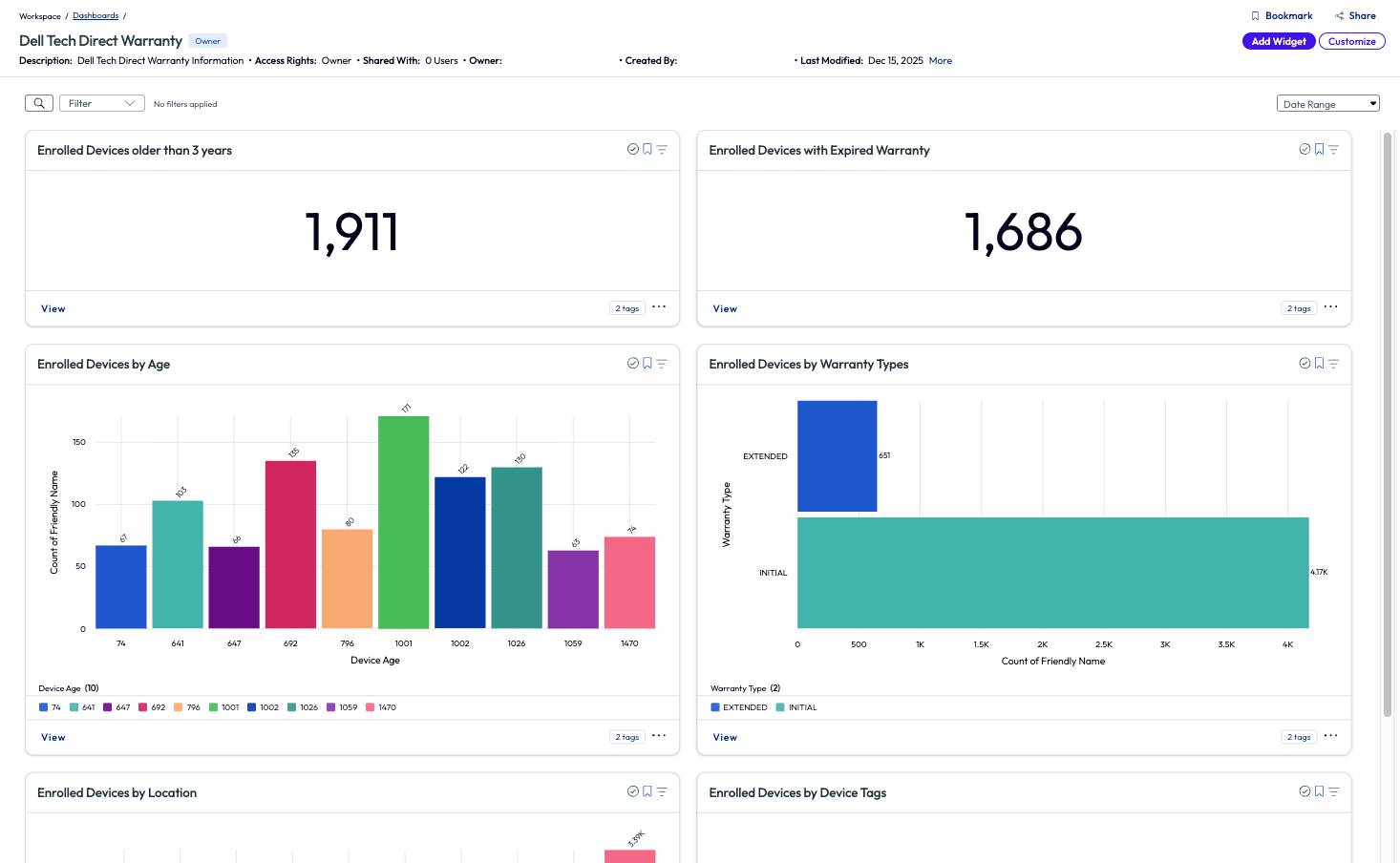Open the ellipsis menu on Enrolled Devices by Age
Image resolution: width=1400 pixels, height=863 pixels.
pyautogui.click(x=659, y=736)
